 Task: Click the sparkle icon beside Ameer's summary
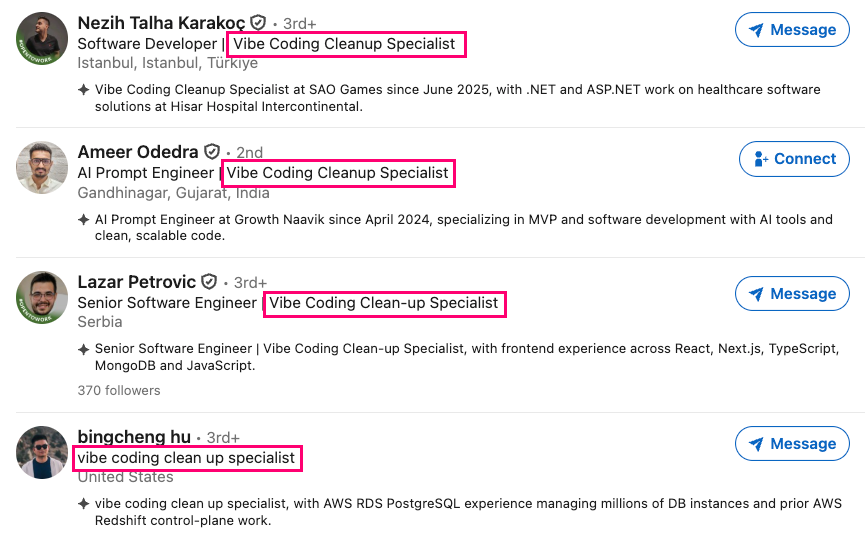click(x=83, y=220)
